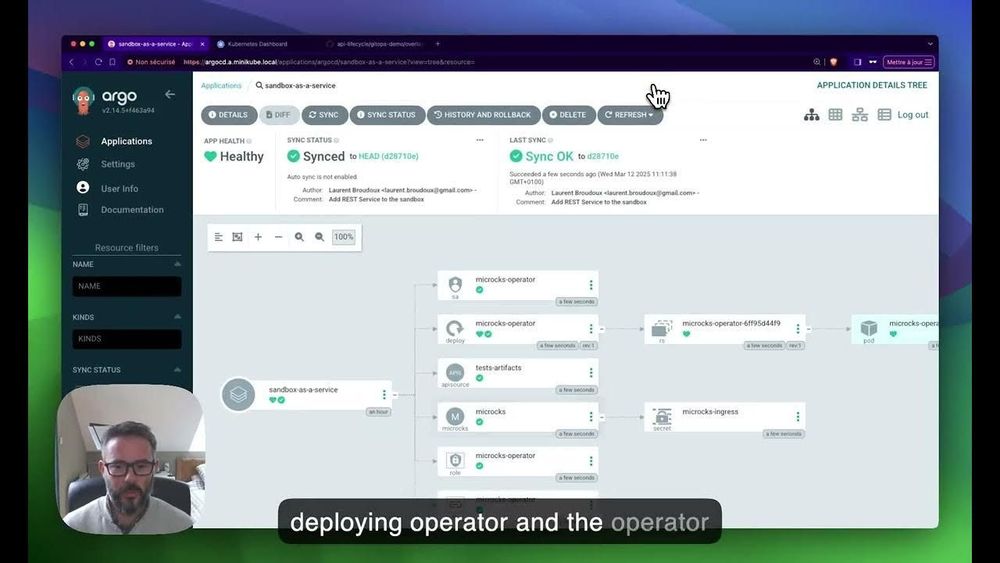The height and width of the screenshot is (563, 1000).
Task: Click the NAME filter input
Action: pyautogui.click(x=127, y=286)
